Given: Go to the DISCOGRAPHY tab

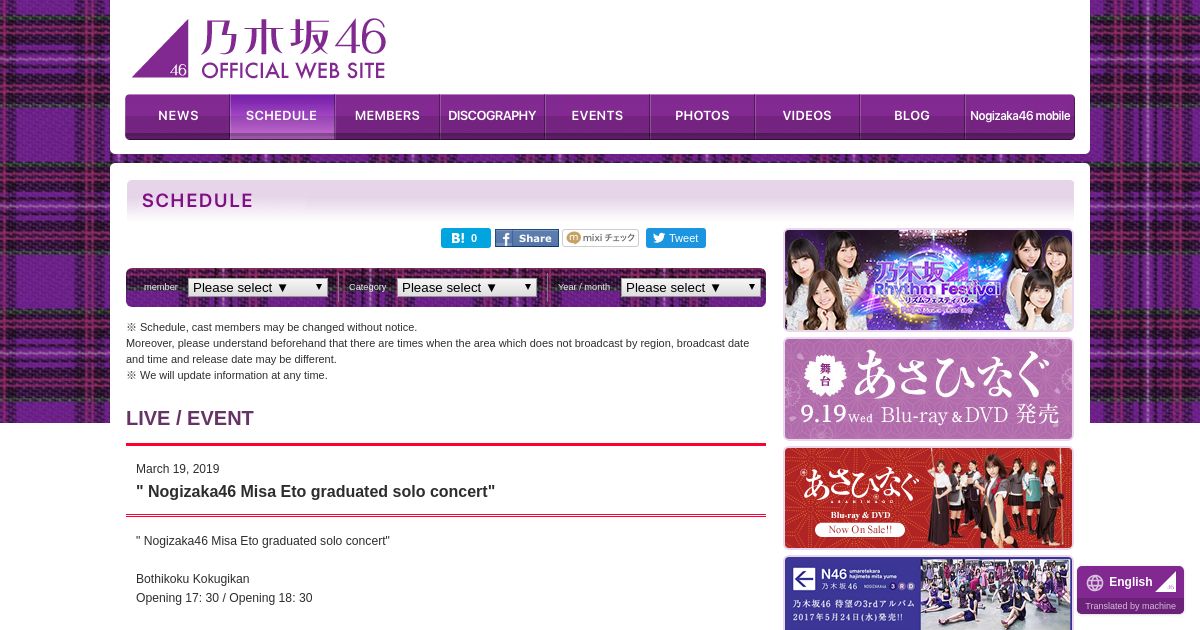Looking at the screenshot, I should point(492,116).
